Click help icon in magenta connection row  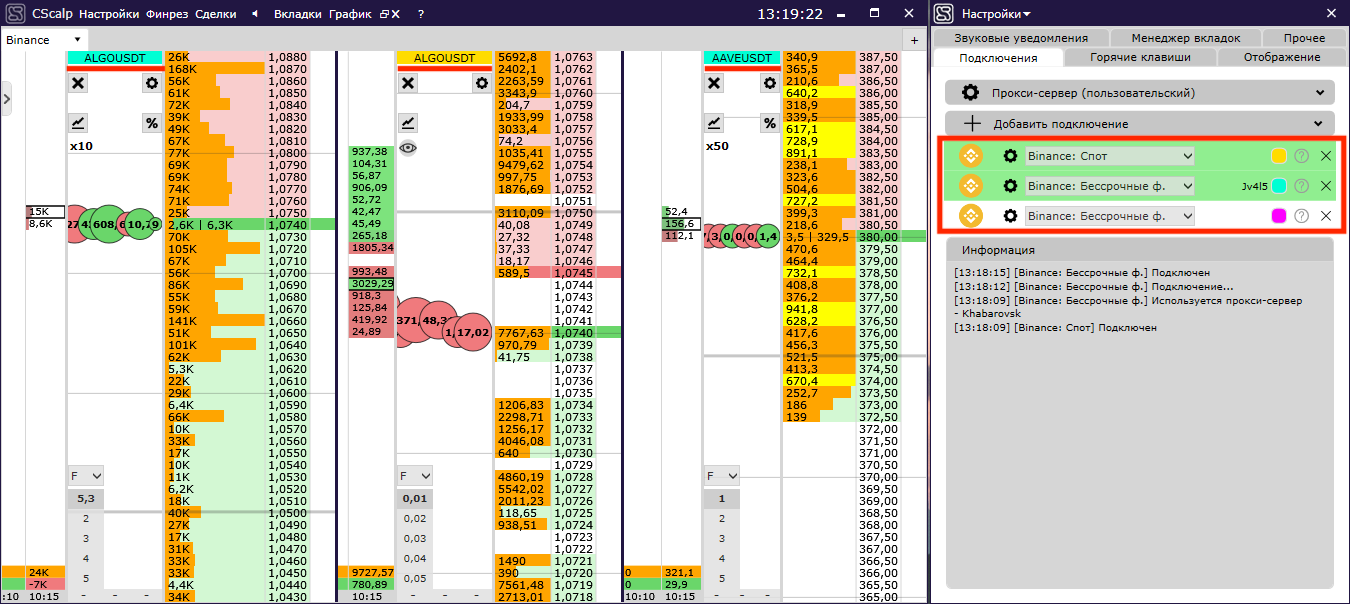(x=1301, y=216)
